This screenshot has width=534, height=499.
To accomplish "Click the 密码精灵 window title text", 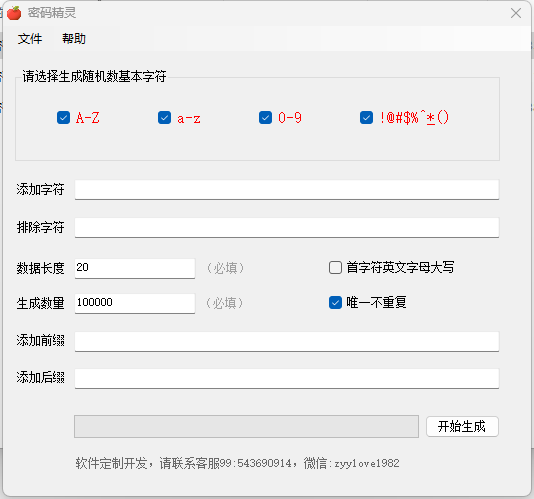I will pyautogui.click(x=52, y=13).
